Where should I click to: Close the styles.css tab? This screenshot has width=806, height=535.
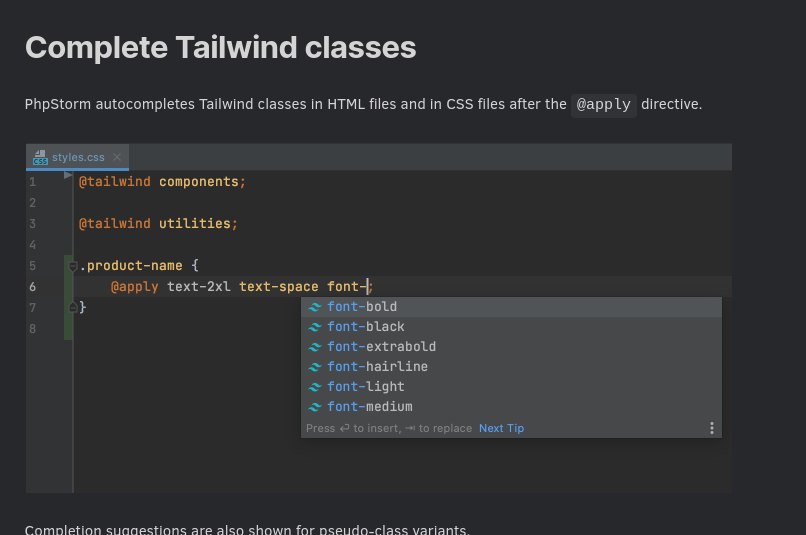(117, 157)
